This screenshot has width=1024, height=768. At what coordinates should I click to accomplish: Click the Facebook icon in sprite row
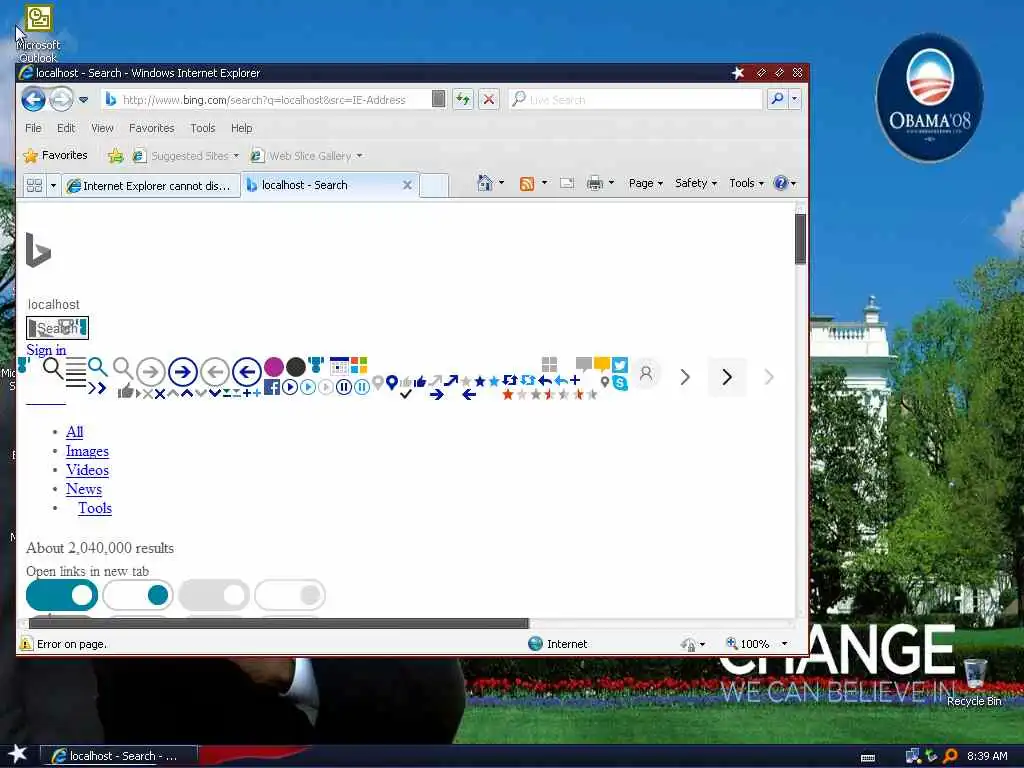(x=272, y=387)
